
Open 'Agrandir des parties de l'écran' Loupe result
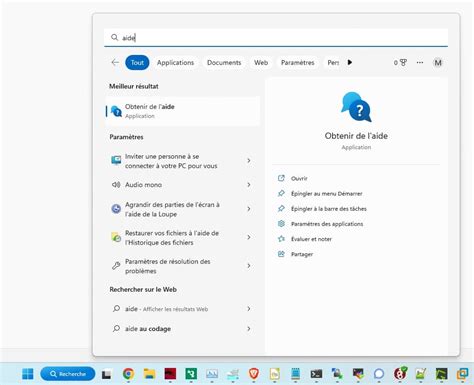pos(182,209)
